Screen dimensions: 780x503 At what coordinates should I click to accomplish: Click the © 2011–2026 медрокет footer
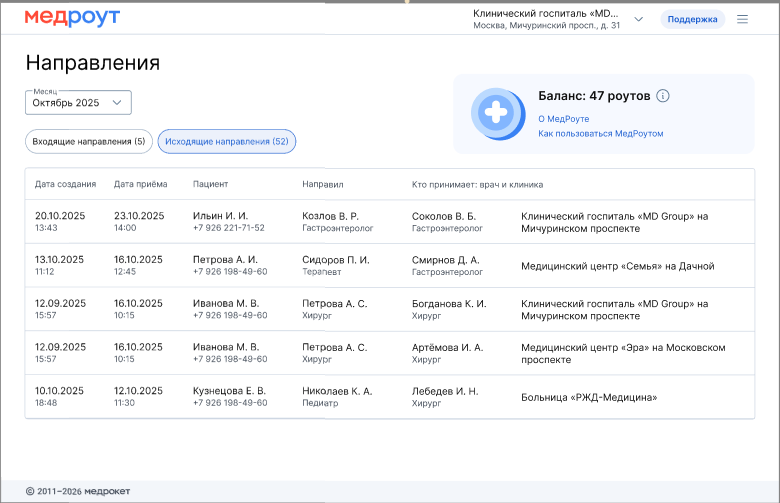(x=78, y=491)
